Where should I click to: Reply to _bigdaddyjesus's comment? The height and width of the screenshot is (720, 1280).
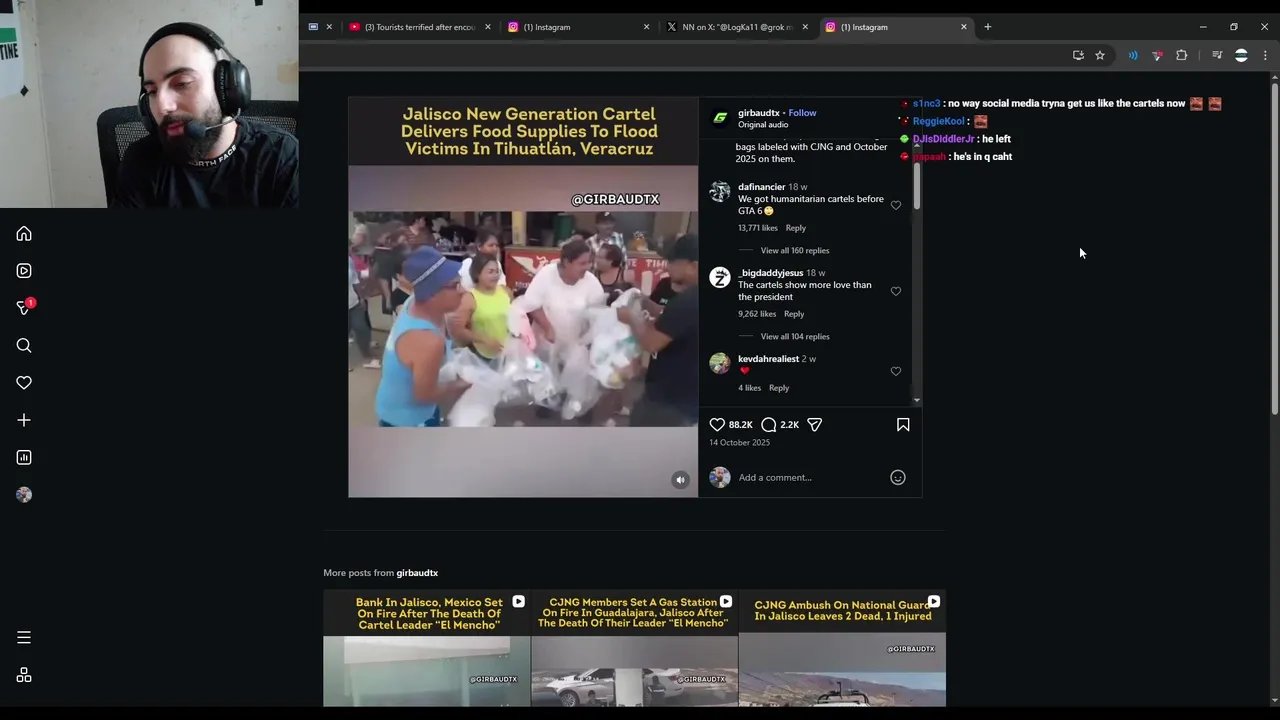click(x=794, y=314)
